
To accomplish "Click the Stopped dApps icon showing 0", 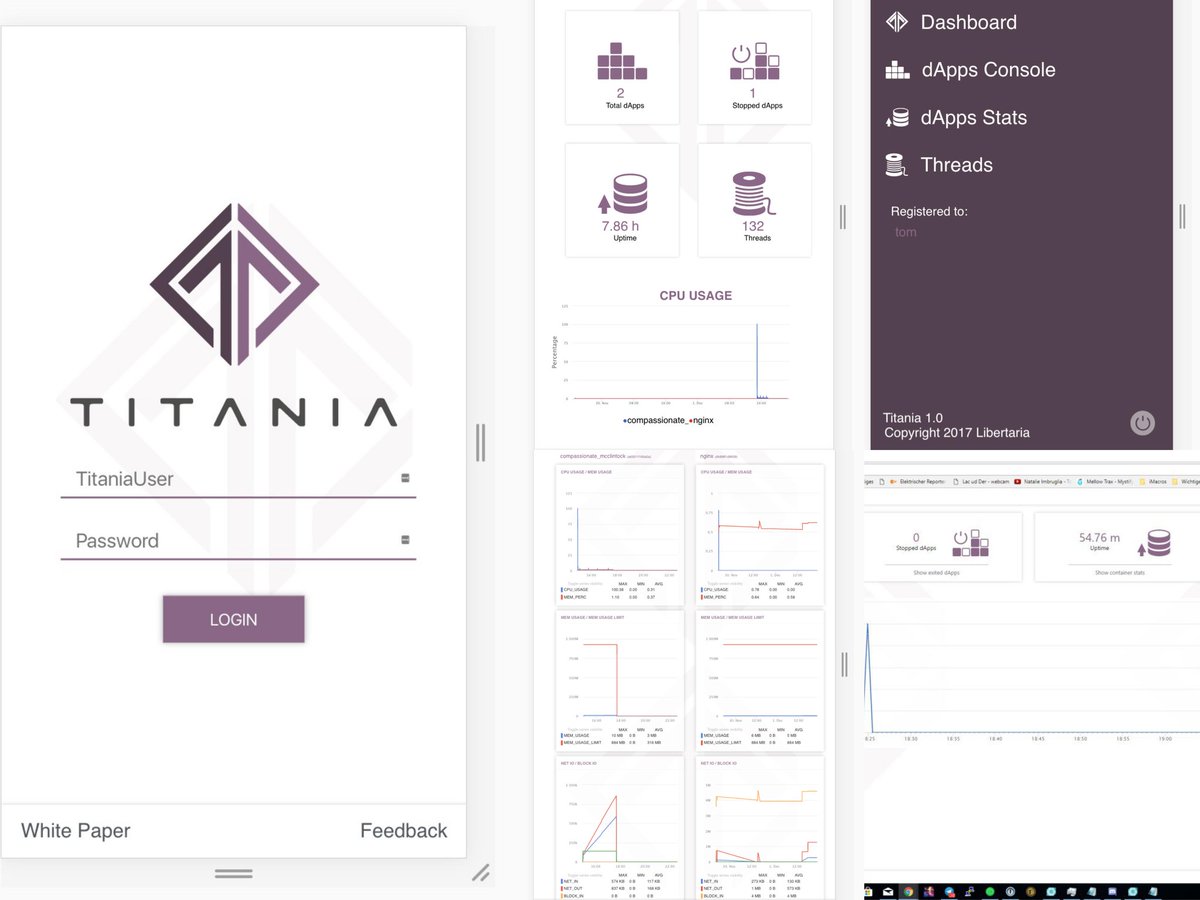I will tap(970, 543).
